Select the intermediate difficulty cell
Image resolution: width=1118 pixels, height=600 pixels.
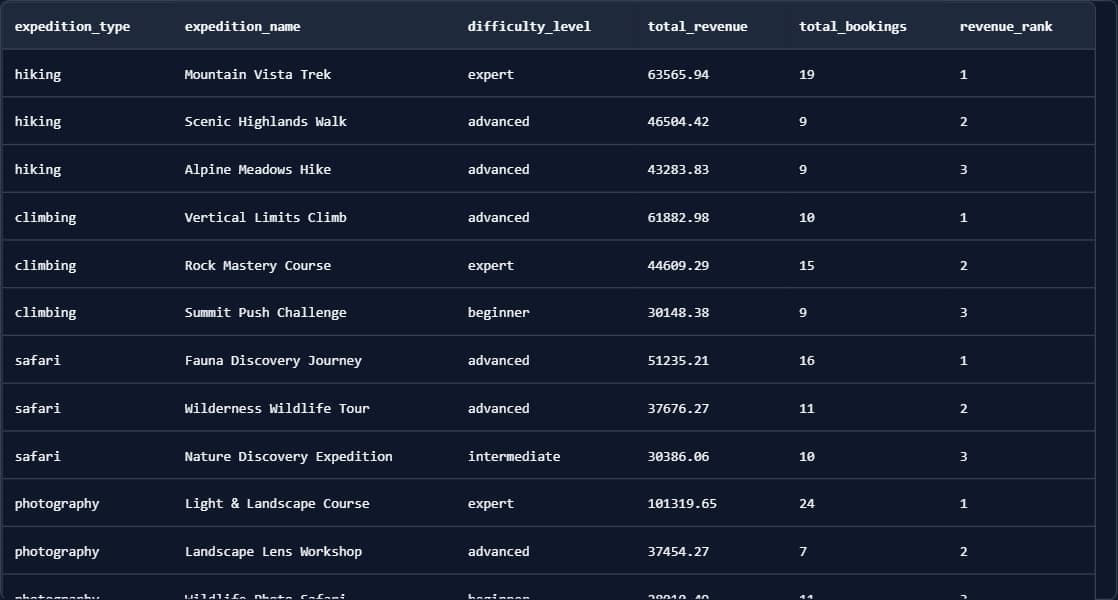[x=513, y=457]
